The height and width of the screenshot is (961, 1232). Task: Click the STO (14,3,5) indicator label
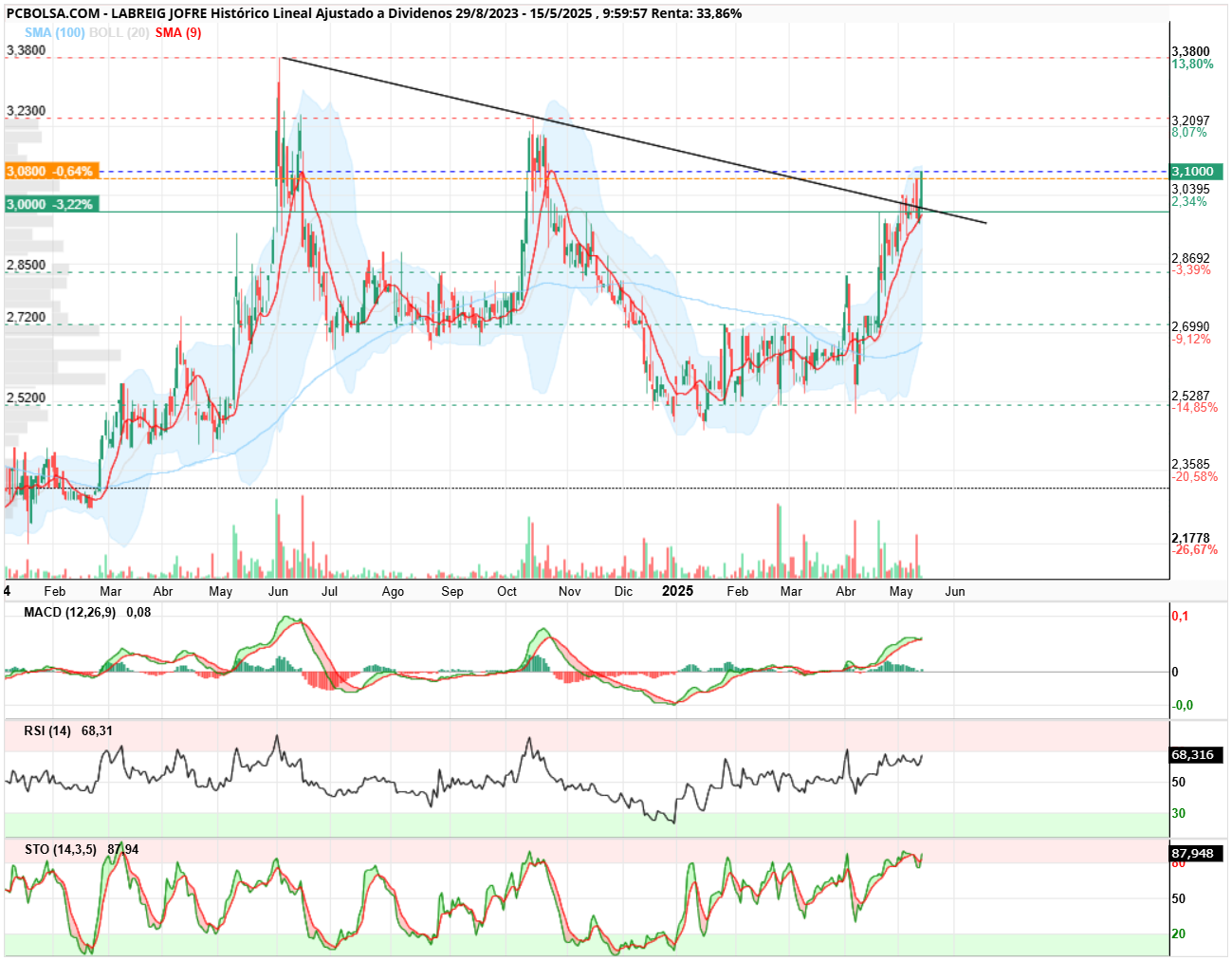click(x=61, y=849)
